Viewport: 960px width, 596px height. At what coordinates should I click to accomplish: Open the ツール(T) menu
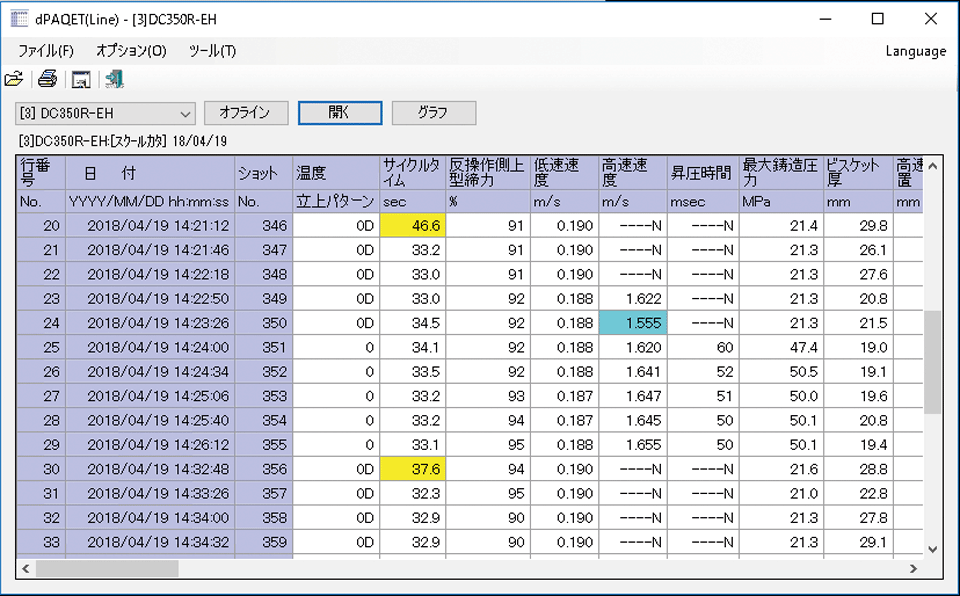pos(212,51)
